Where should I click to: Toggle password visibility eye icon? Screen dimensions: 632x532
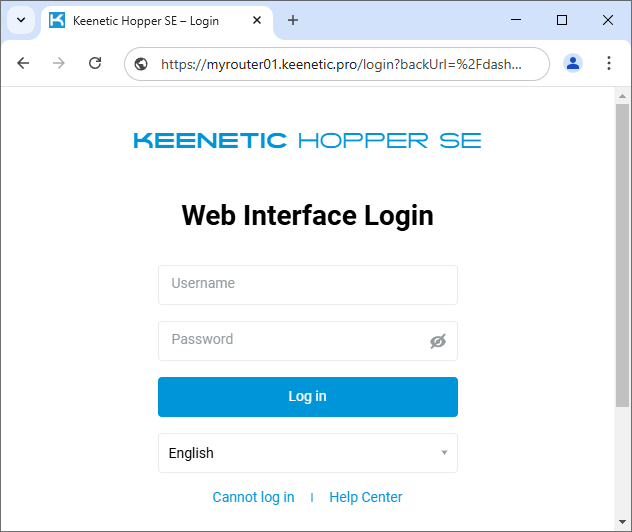[437, 341]
